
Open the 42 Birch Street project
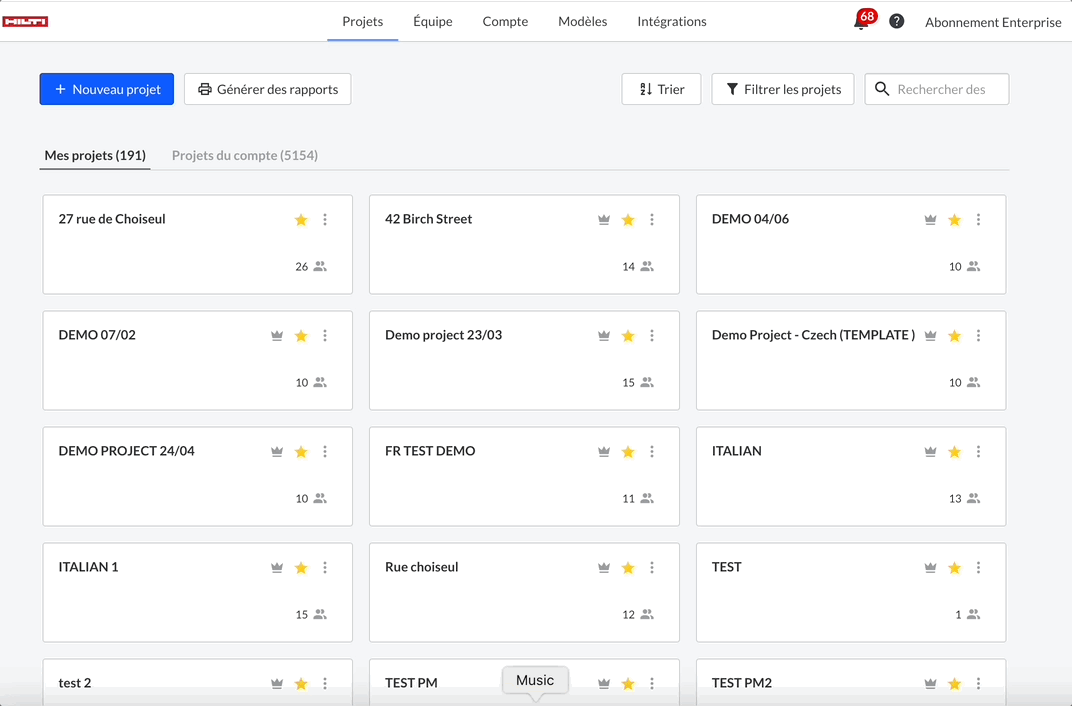coord(524,245)
